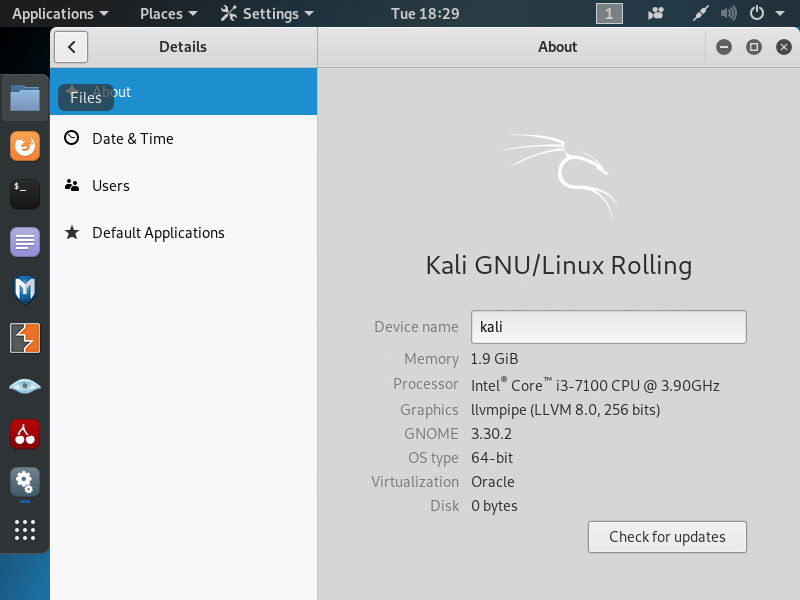Image resolution: width=800 pixels, height=600 pixels.
Task: Open the Terminal dock icon
Action: (x=24, y=194)
